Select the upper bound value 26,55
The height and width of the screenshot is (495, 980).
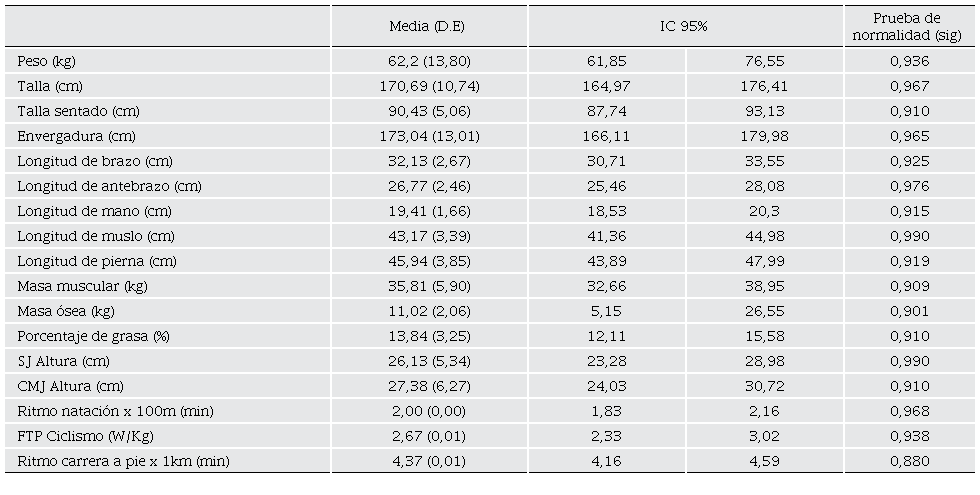tap(764, 311)
